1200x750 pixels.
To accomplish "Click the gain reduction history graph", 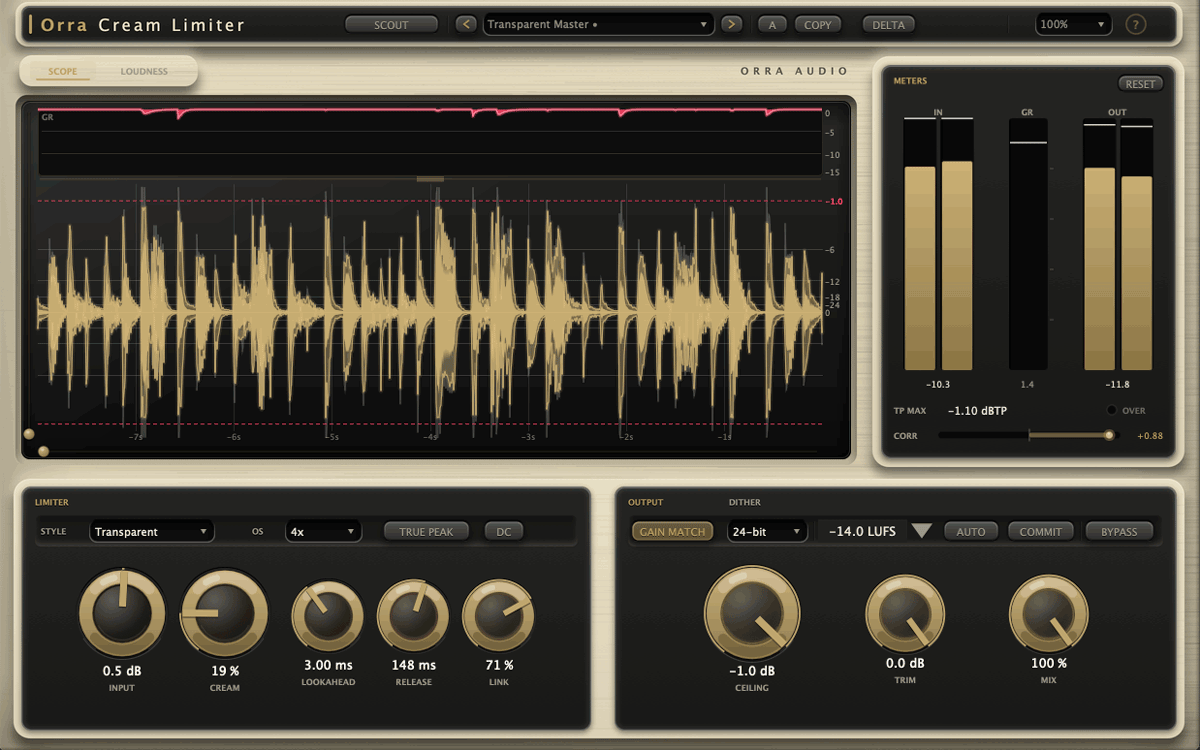I will [x=430, y=141].
